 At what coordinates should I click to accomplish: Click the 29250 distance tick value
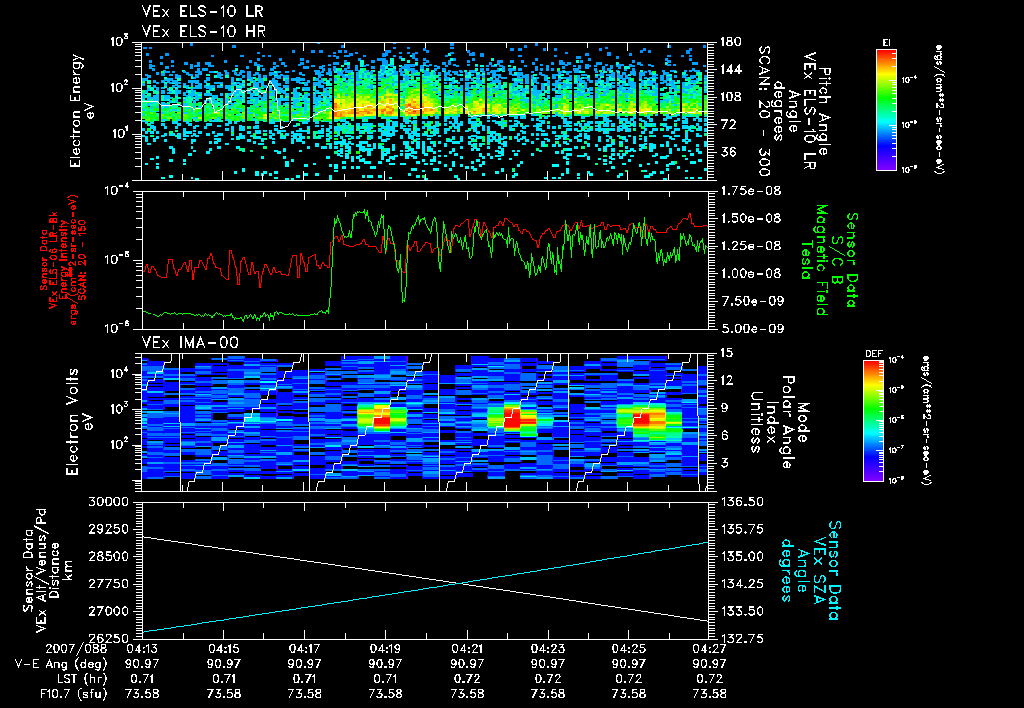(x=108, y=529)
